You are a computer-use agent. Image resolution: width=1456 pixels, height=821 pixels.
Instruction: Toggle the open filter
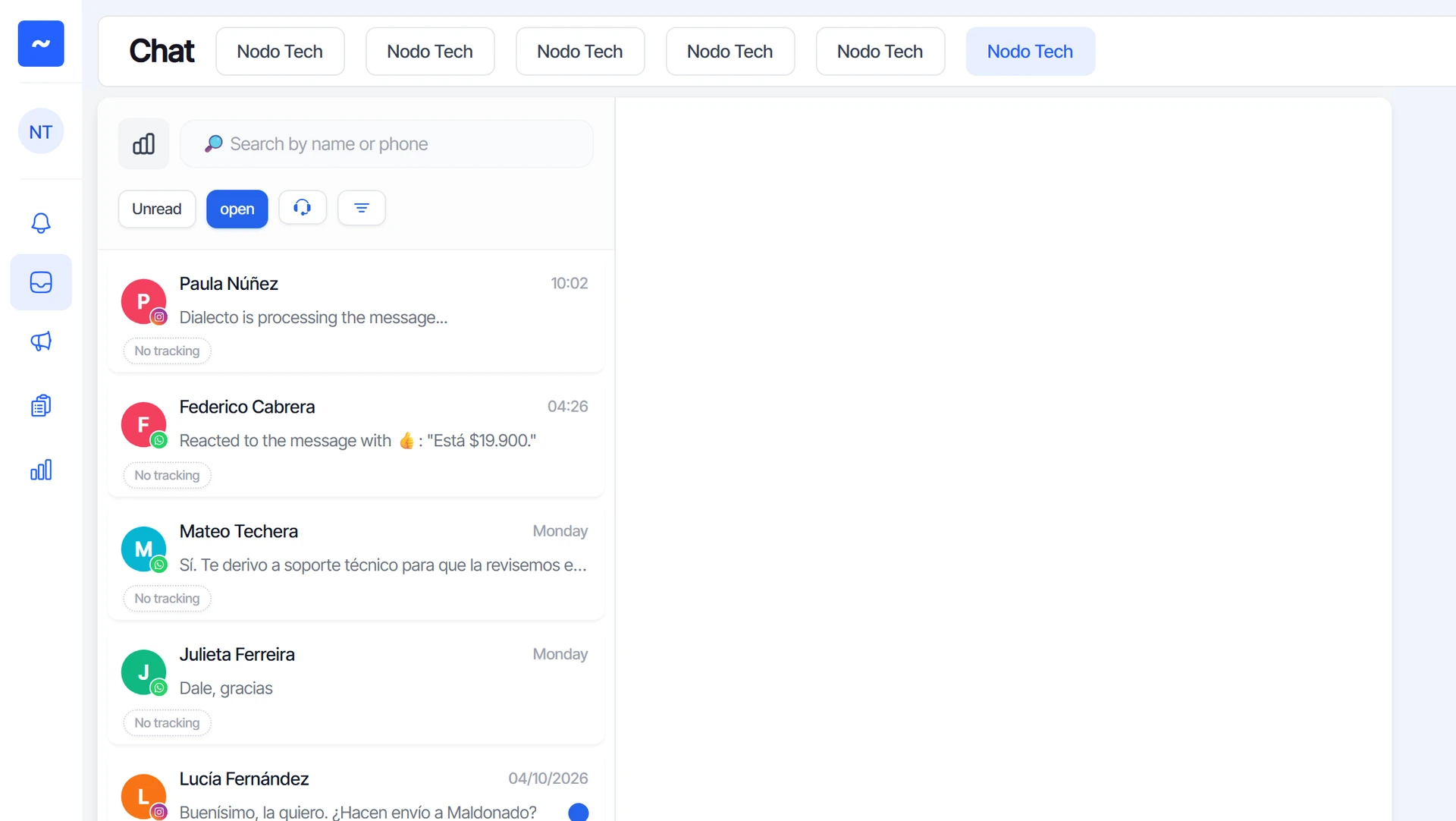(237, 209)
